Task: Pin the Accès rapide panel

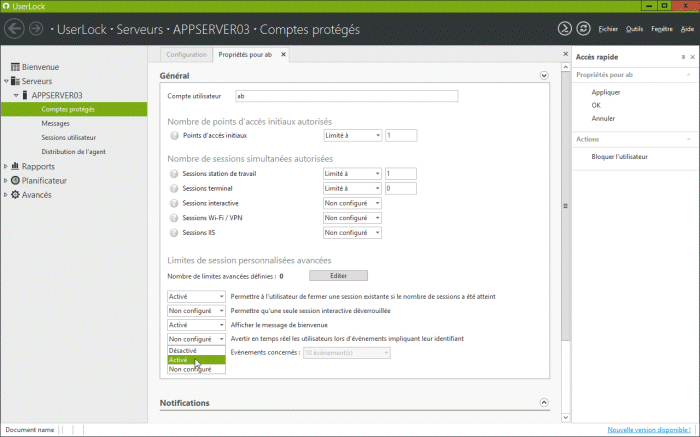Action: tap(683, 57)
